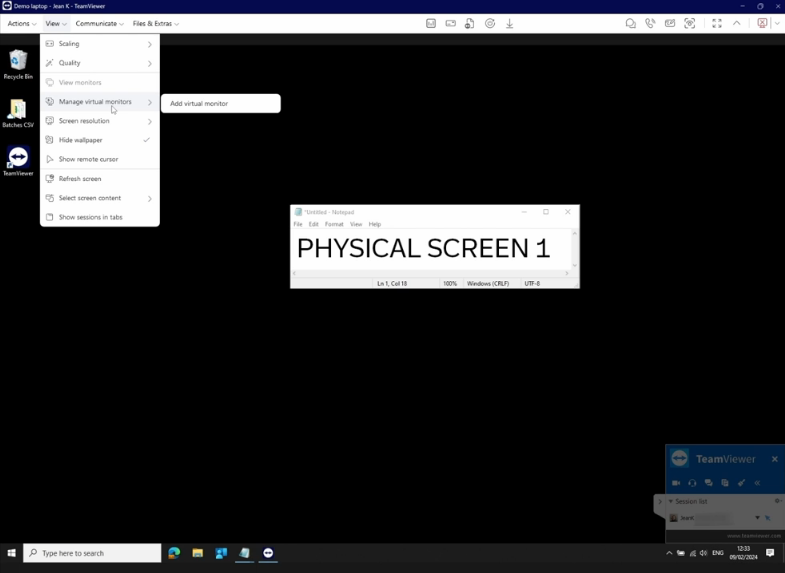Click the Recycle Bin desktop icon
Viewport: 785px width, 573px height.
18,65
